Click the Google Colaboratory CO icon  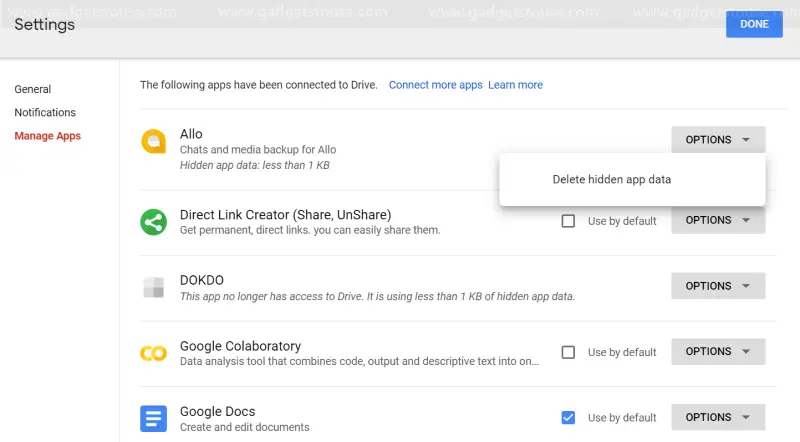coord(154,353)
